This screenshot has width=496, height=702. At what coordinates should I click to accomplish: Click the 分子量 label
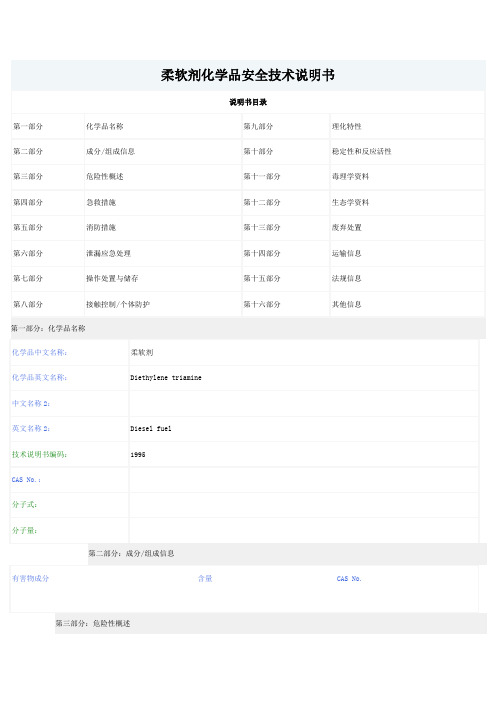24,531
